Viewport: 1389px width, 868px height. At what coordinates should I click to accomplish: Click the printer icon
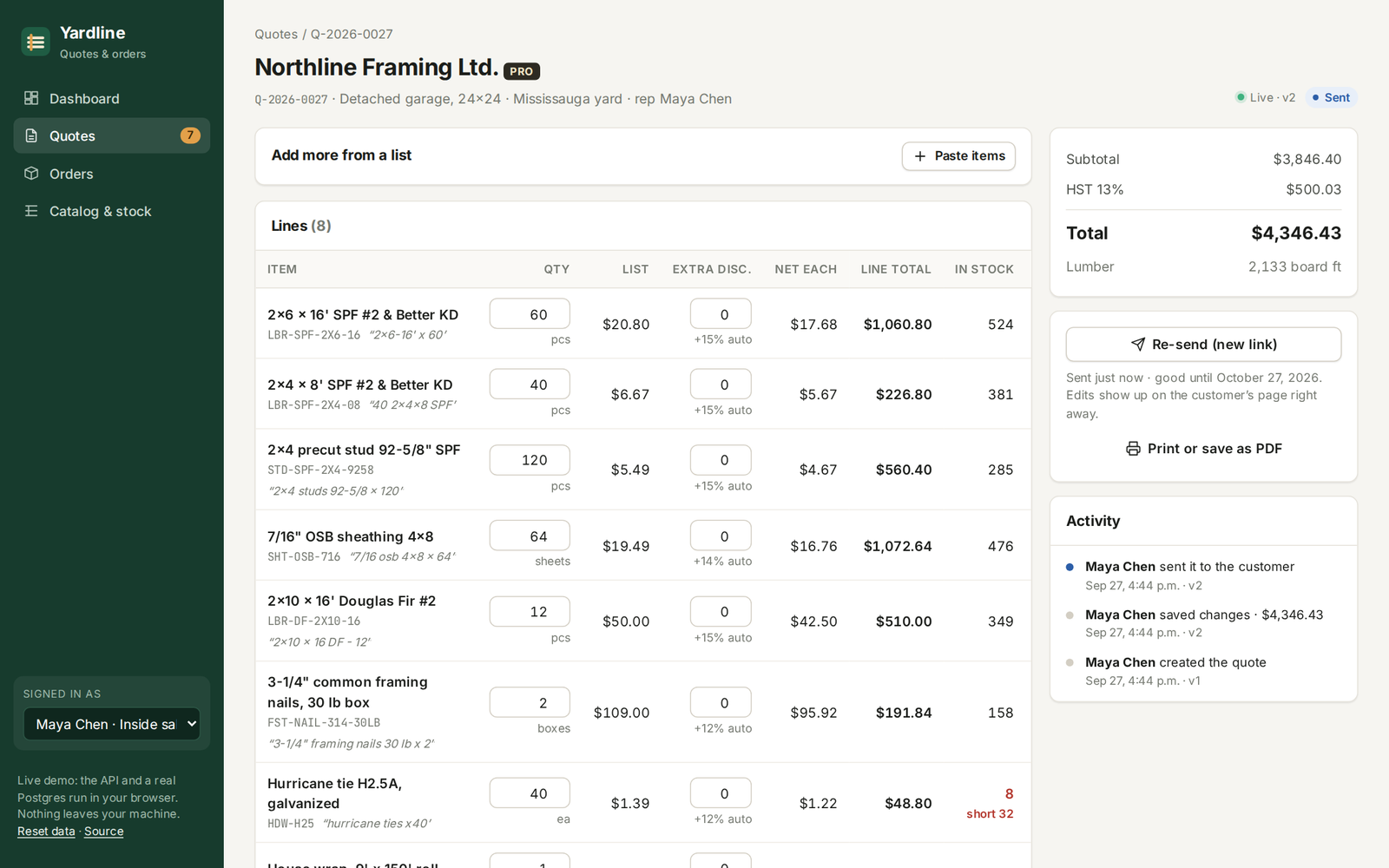(x=1133, y=449)
